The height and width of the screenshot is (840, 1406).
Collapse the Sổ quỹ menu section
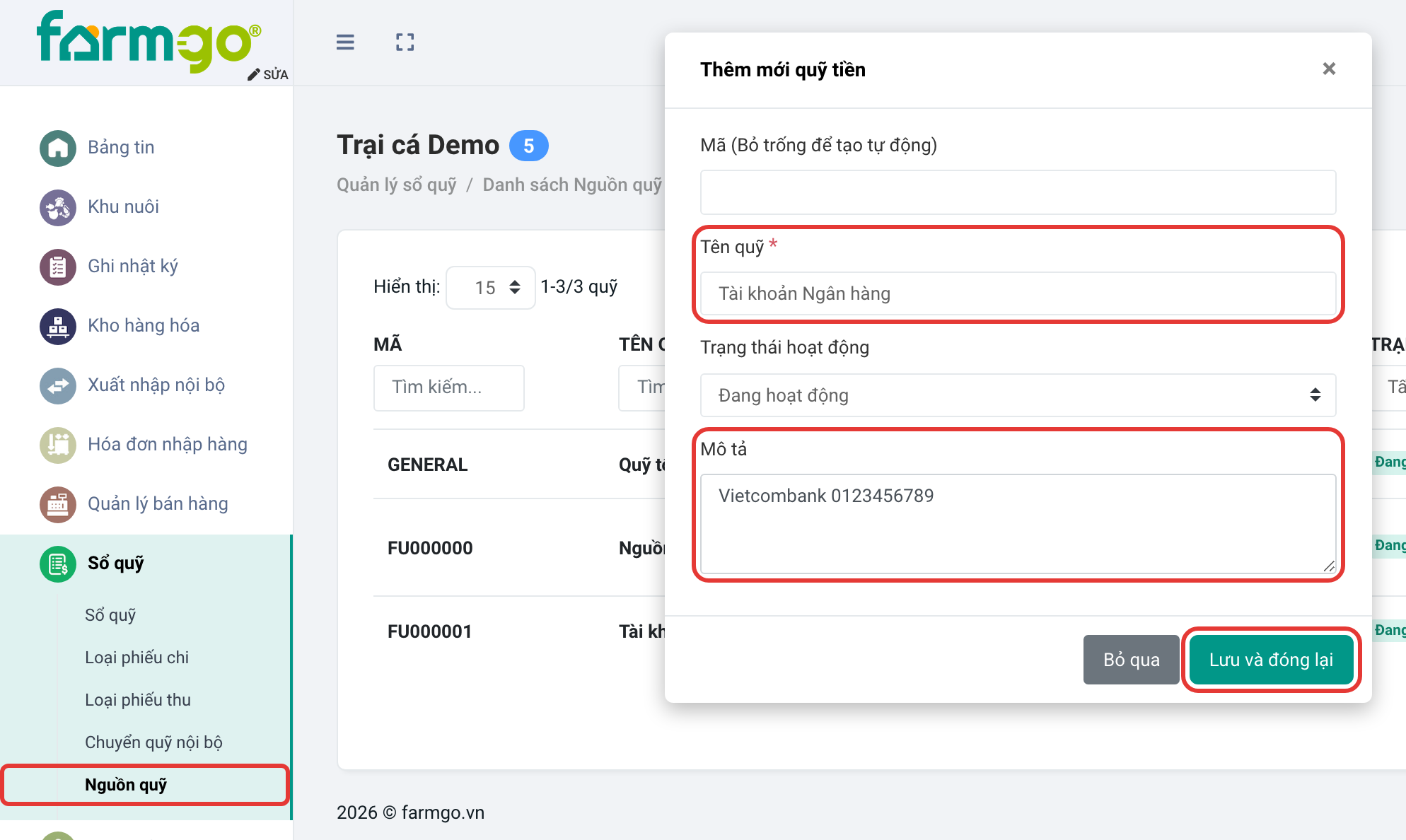116,563
